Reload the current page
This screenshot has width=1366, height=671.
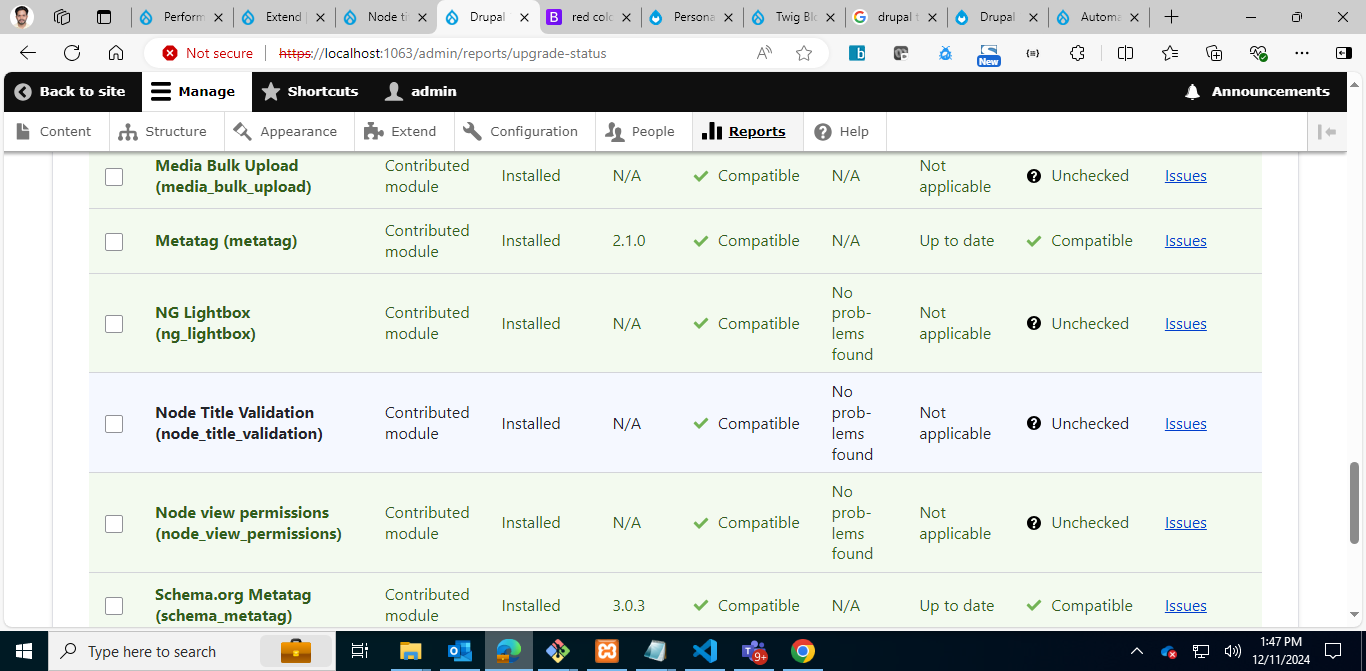(72, 53)
